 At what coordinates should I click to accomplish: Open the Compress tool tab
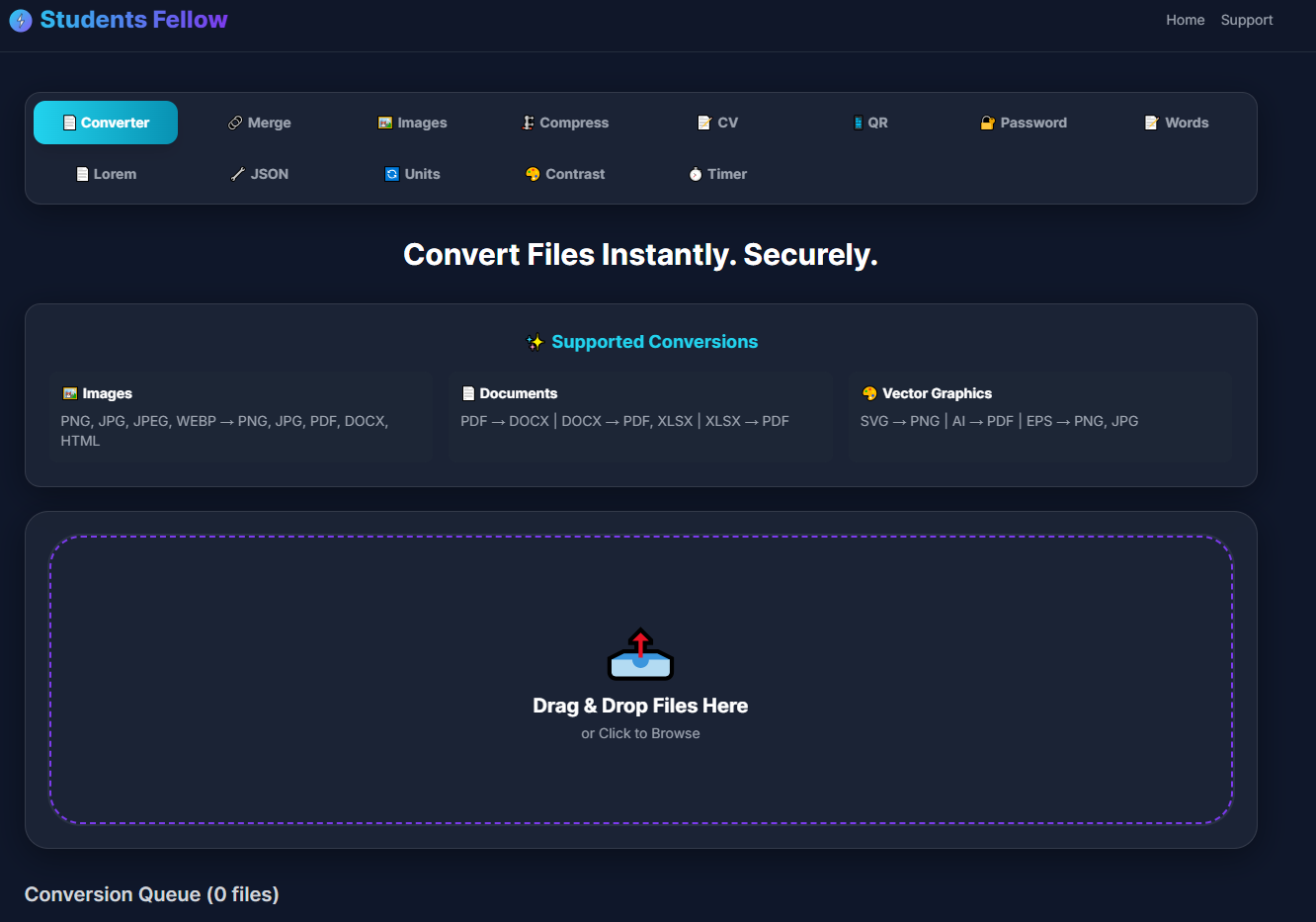pyautogui.click(x=565, y=123)
